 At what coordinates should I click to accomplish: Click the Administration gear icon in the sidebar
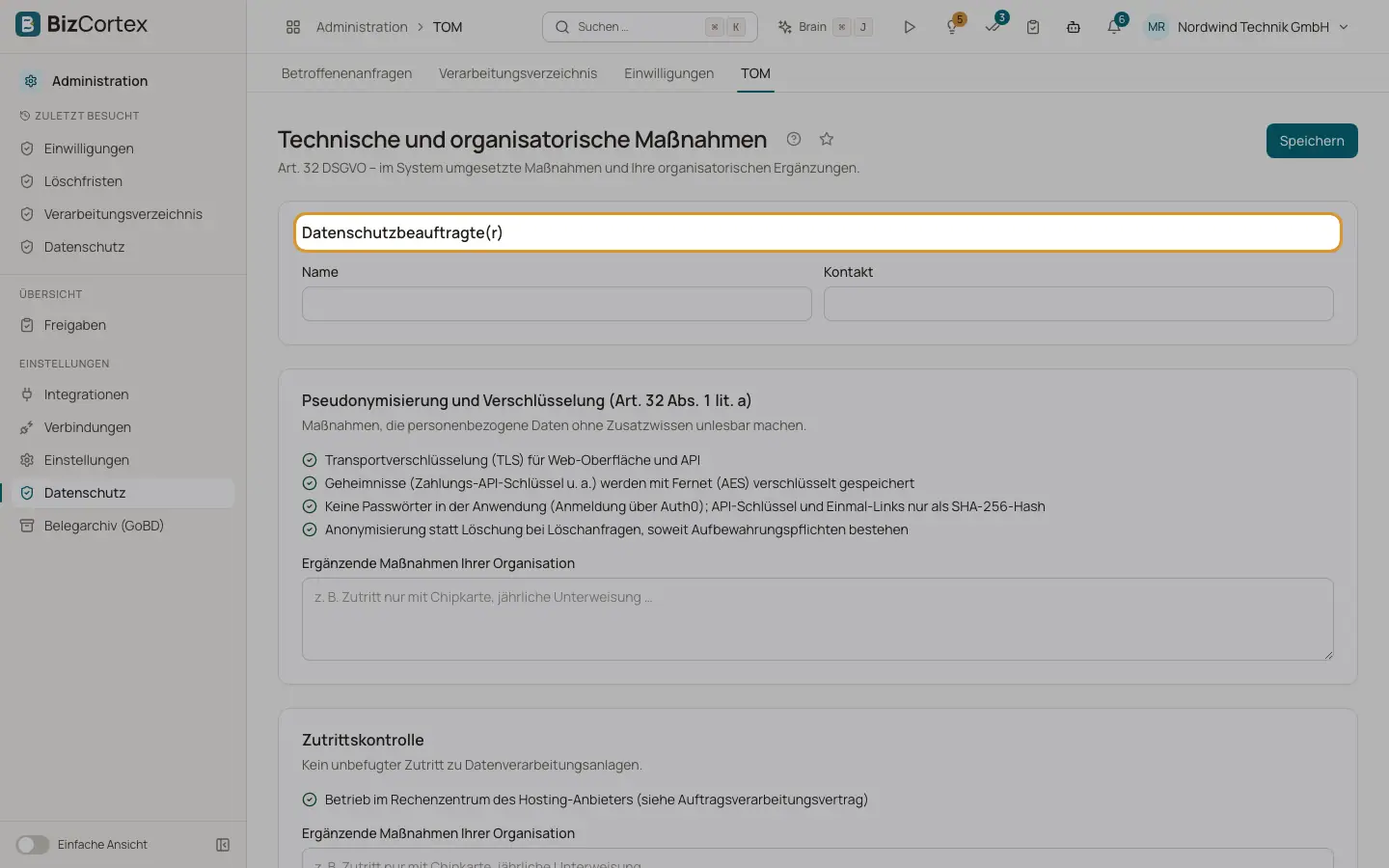click(x=31, y=81)
